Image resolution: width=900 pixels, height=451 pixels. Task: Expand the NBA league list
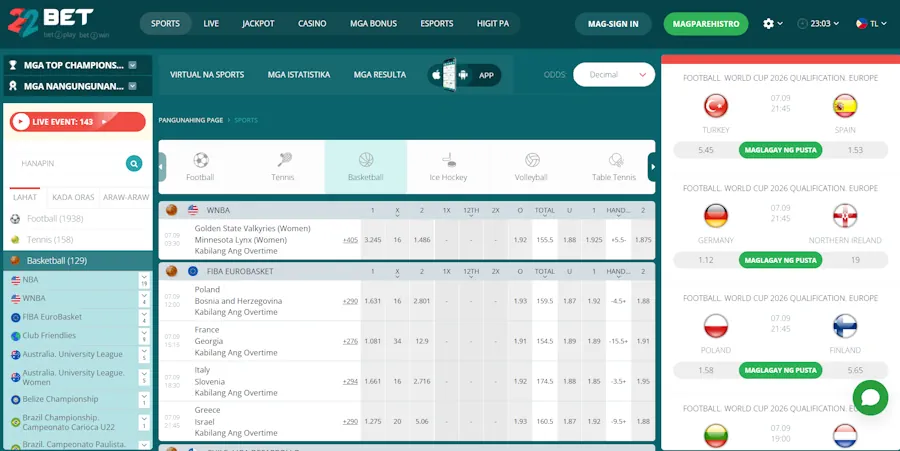coord(144,280)
